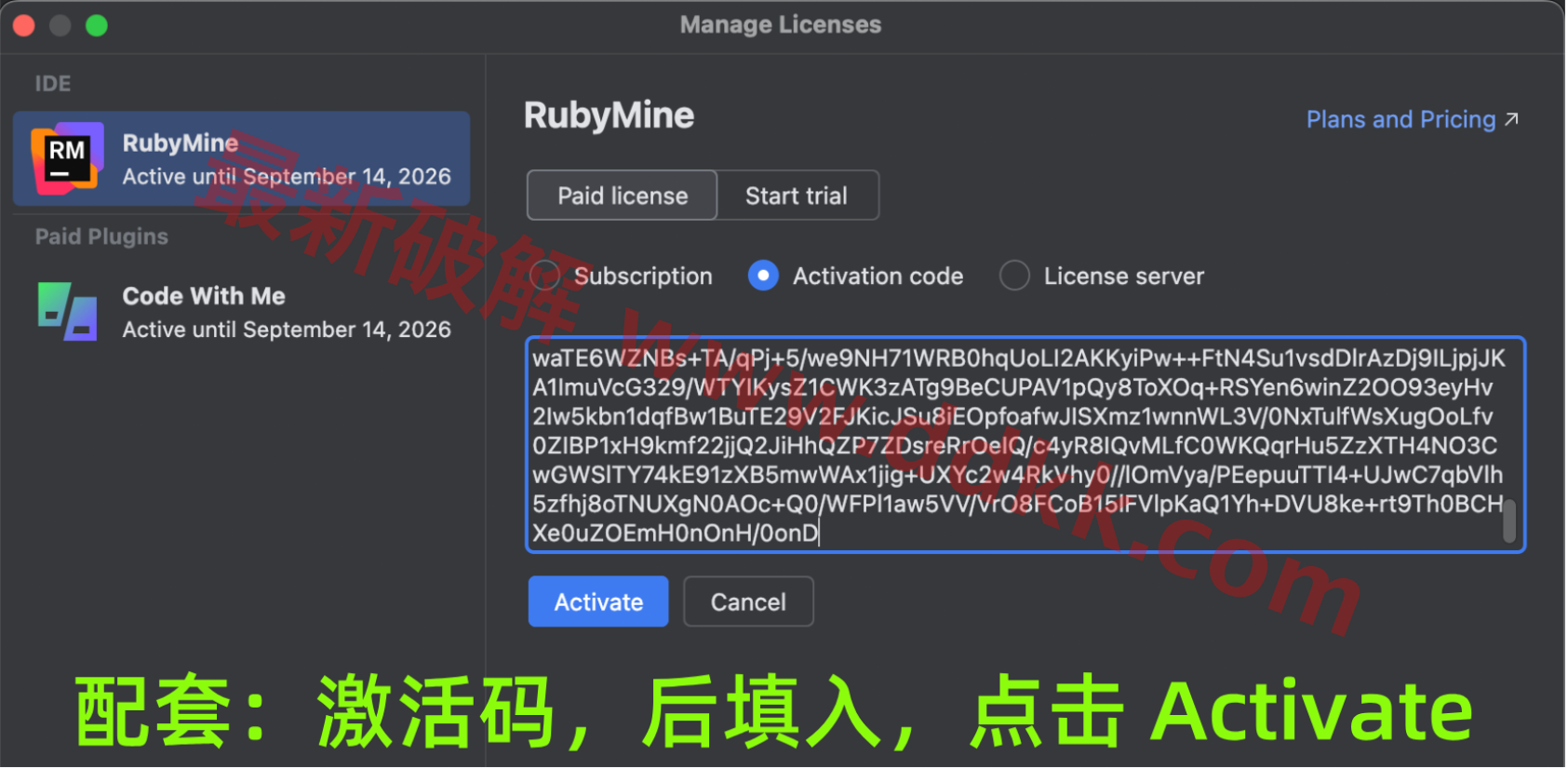This screenshot has height=769, width=1568.
Task: Click the Code With Me plugin icon
Action: tap(67, 311)
